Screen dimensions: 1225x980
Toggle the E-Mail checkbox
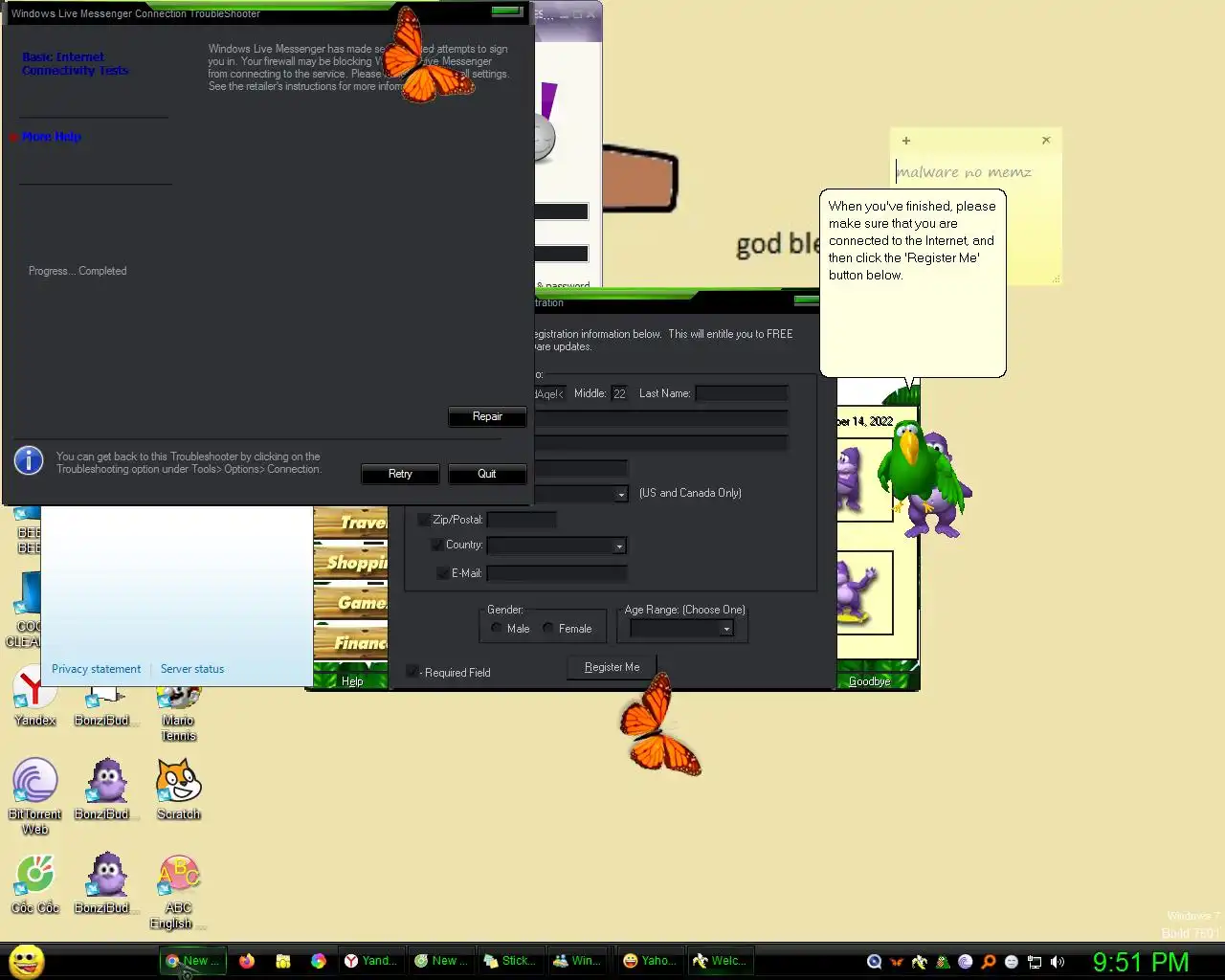(x=442, y=573)
